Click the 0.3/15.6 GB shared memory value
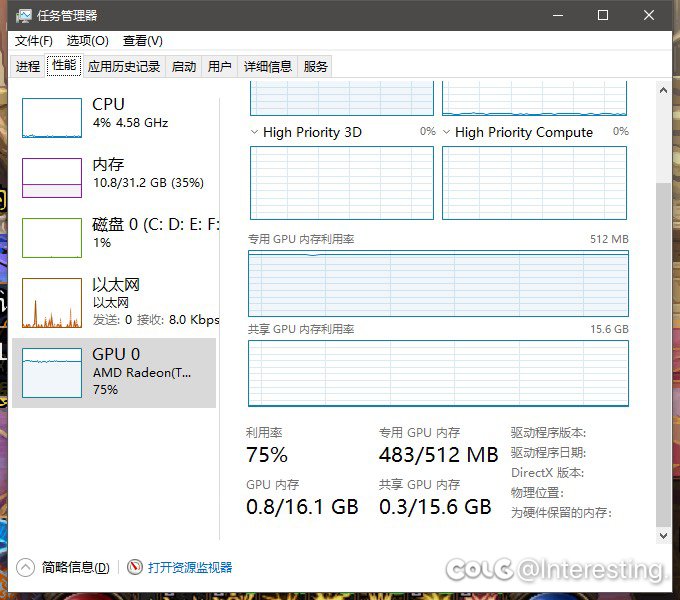The height and width of the screenshot is (600, 680). pyautogui.click(x=435, y=507)
